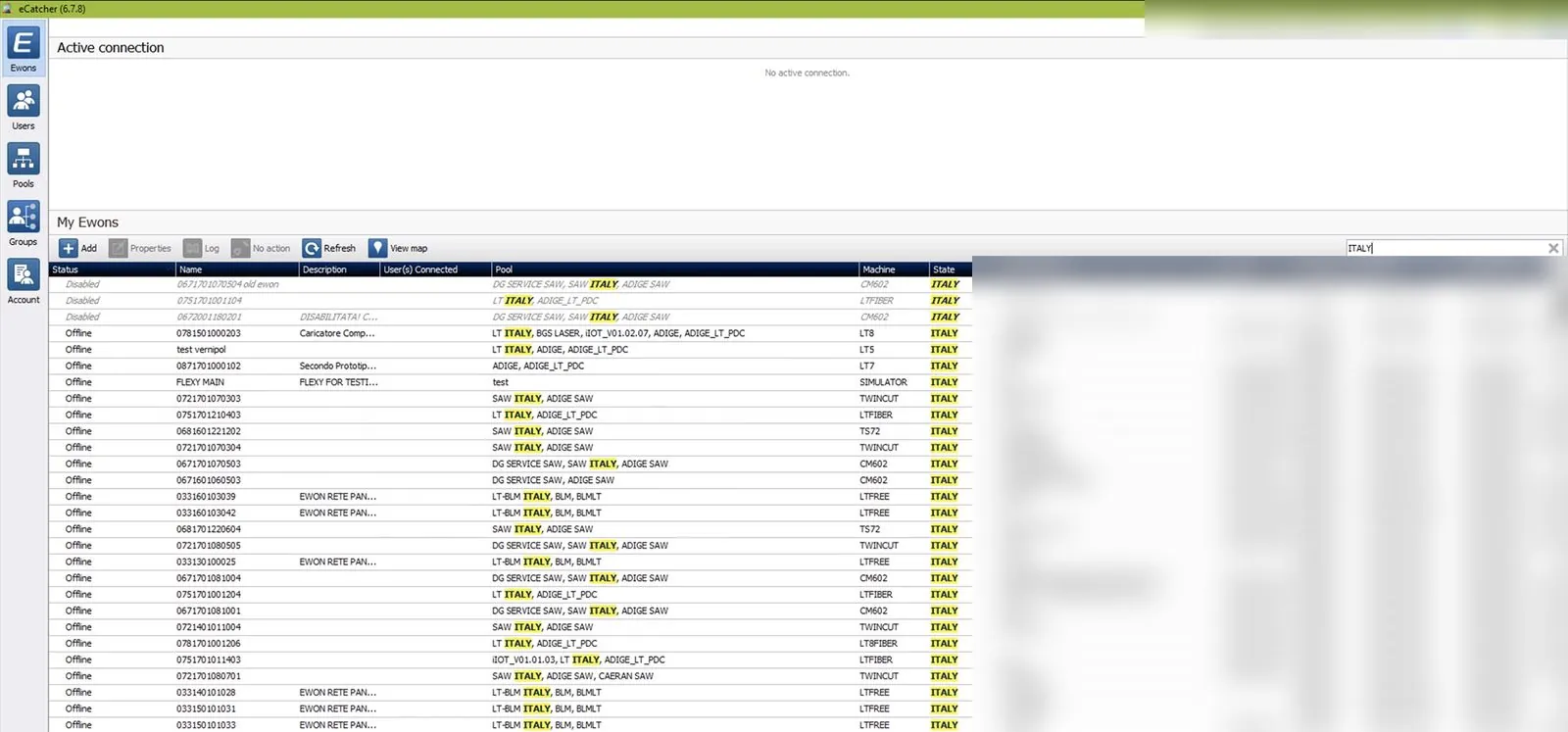Sort by the Machine column header
Viewport: 1568px width, 732px height.
tap(894, 269)
